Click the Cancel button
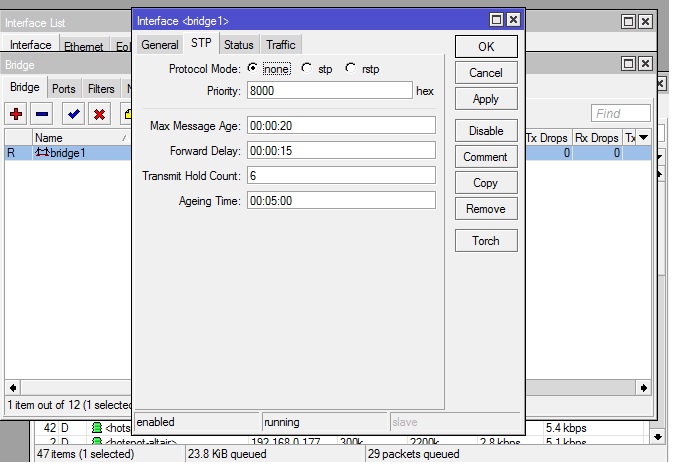Image resolution: width=673 pixels, height=475 pixels. [x=486, y=73]
